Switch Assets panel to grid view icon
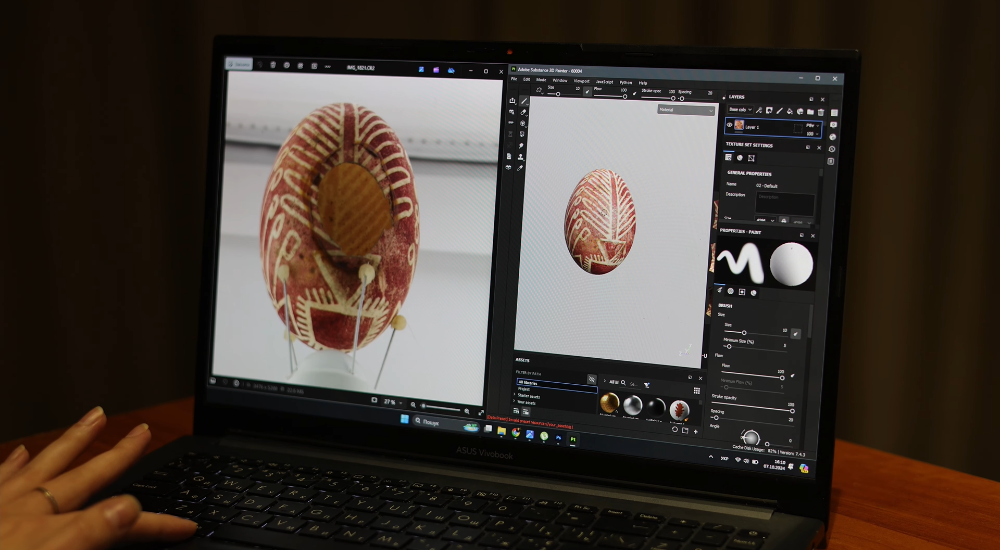The image size is (1000, 550). coord(696,390)
